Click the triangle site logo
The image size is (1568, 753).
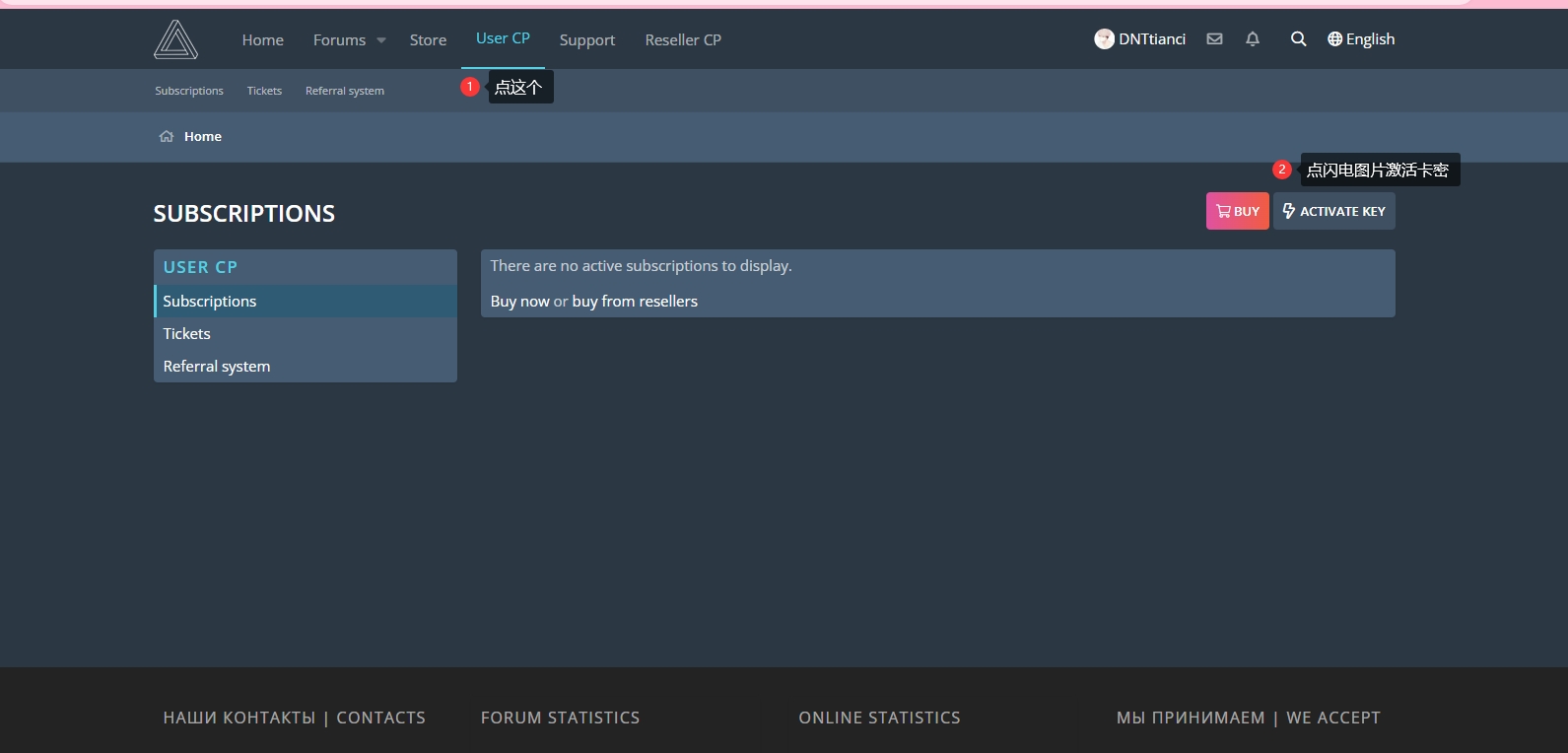[x=175, y=39]
